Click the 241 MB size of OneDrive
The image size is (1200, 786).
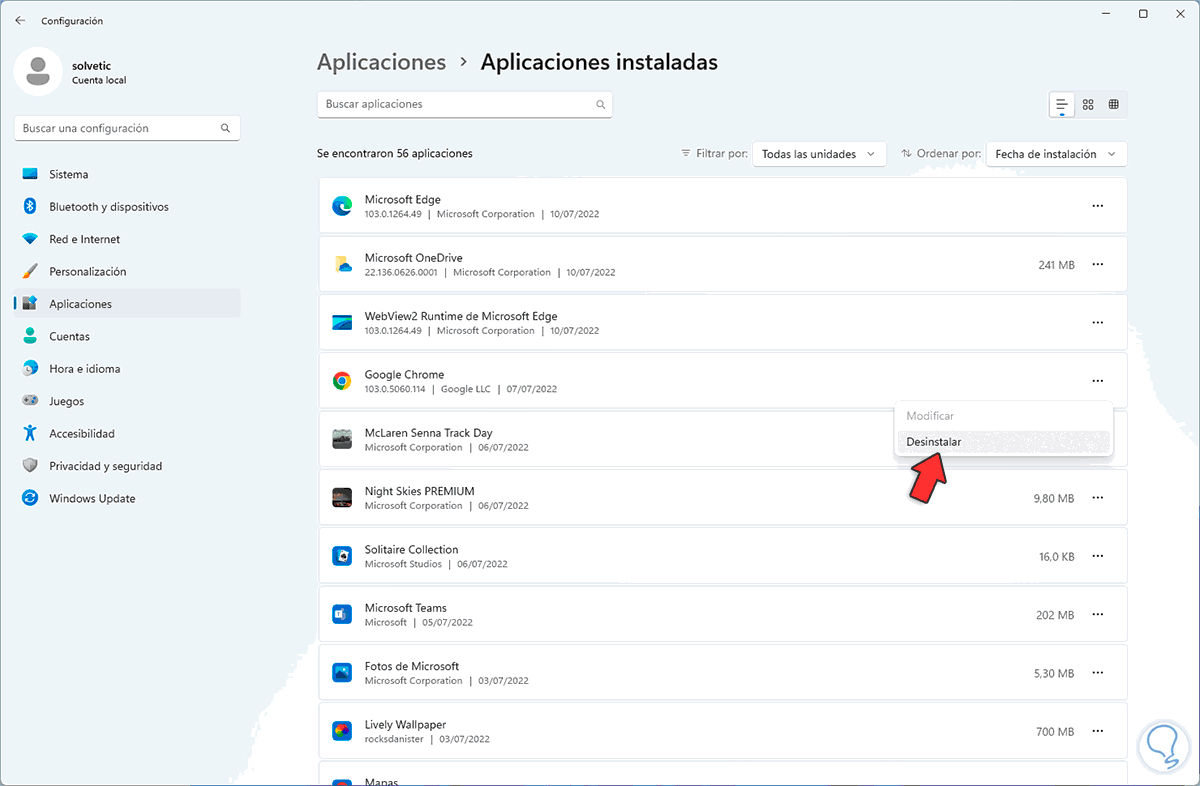(x=1057, y=265)
